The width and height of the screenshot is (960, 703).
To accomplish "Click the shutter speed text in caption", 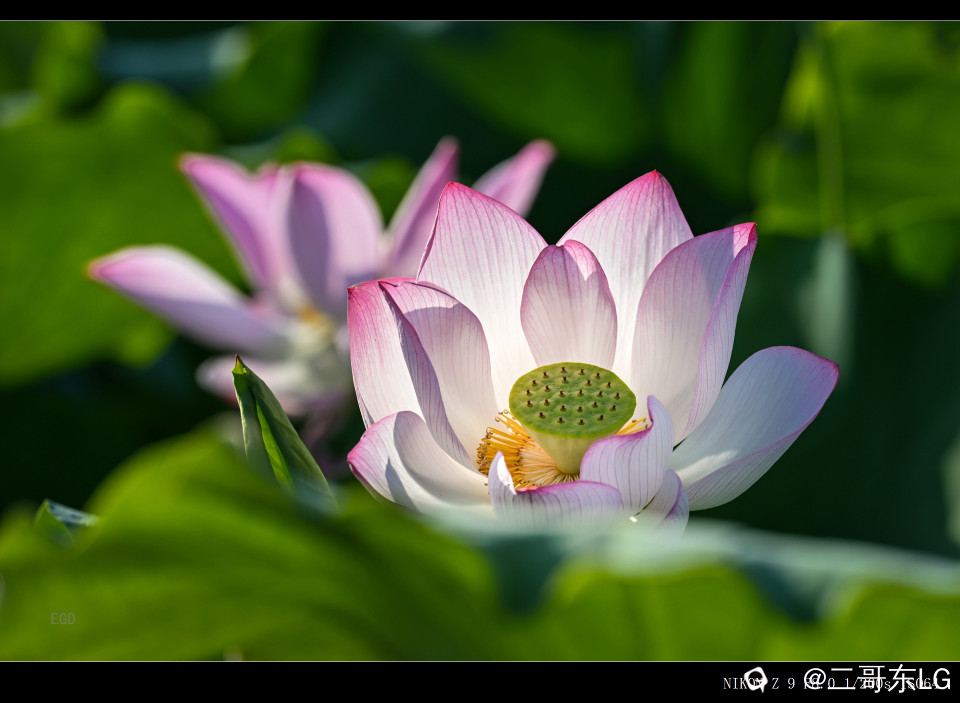I will click(870, 684).
